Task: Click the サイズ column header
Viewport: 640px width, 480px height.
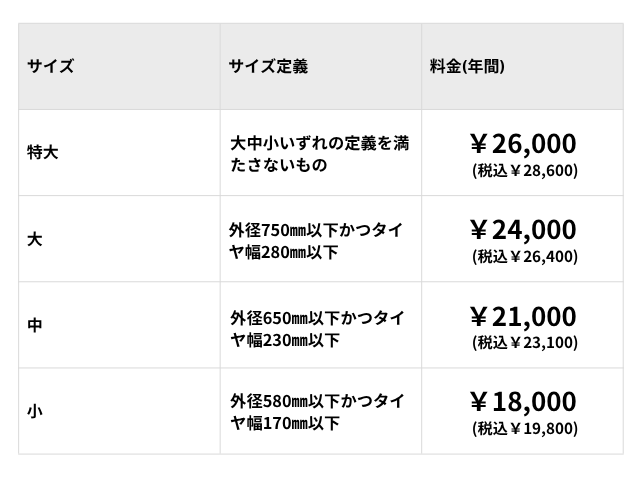Action: point(51,67)
